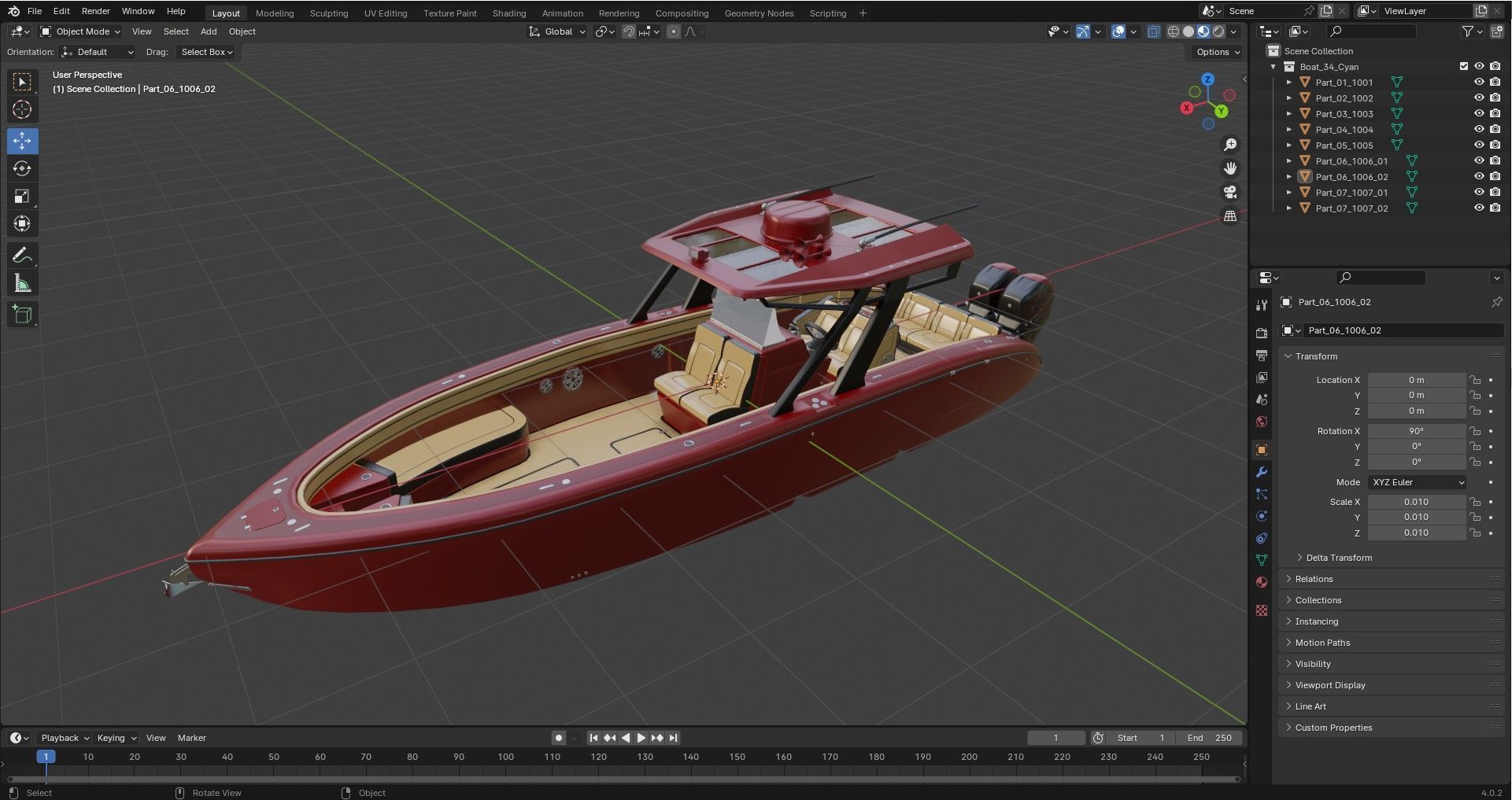Toggle camera view icon
The width and height of the screenshot is (1512, 800).
click(1230, 192)
